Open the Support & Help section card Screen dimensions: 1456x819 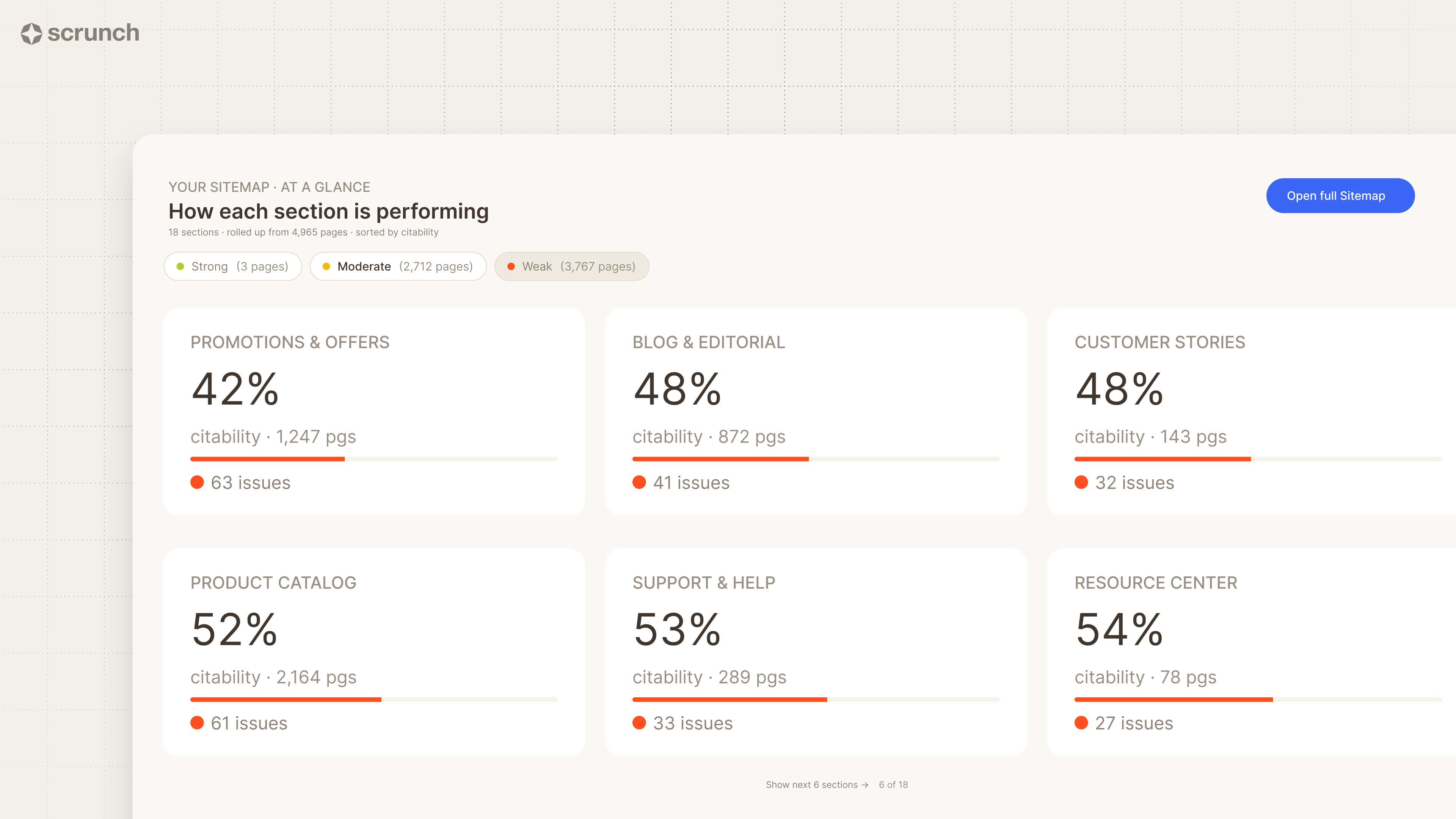click(x=816, y=652)
